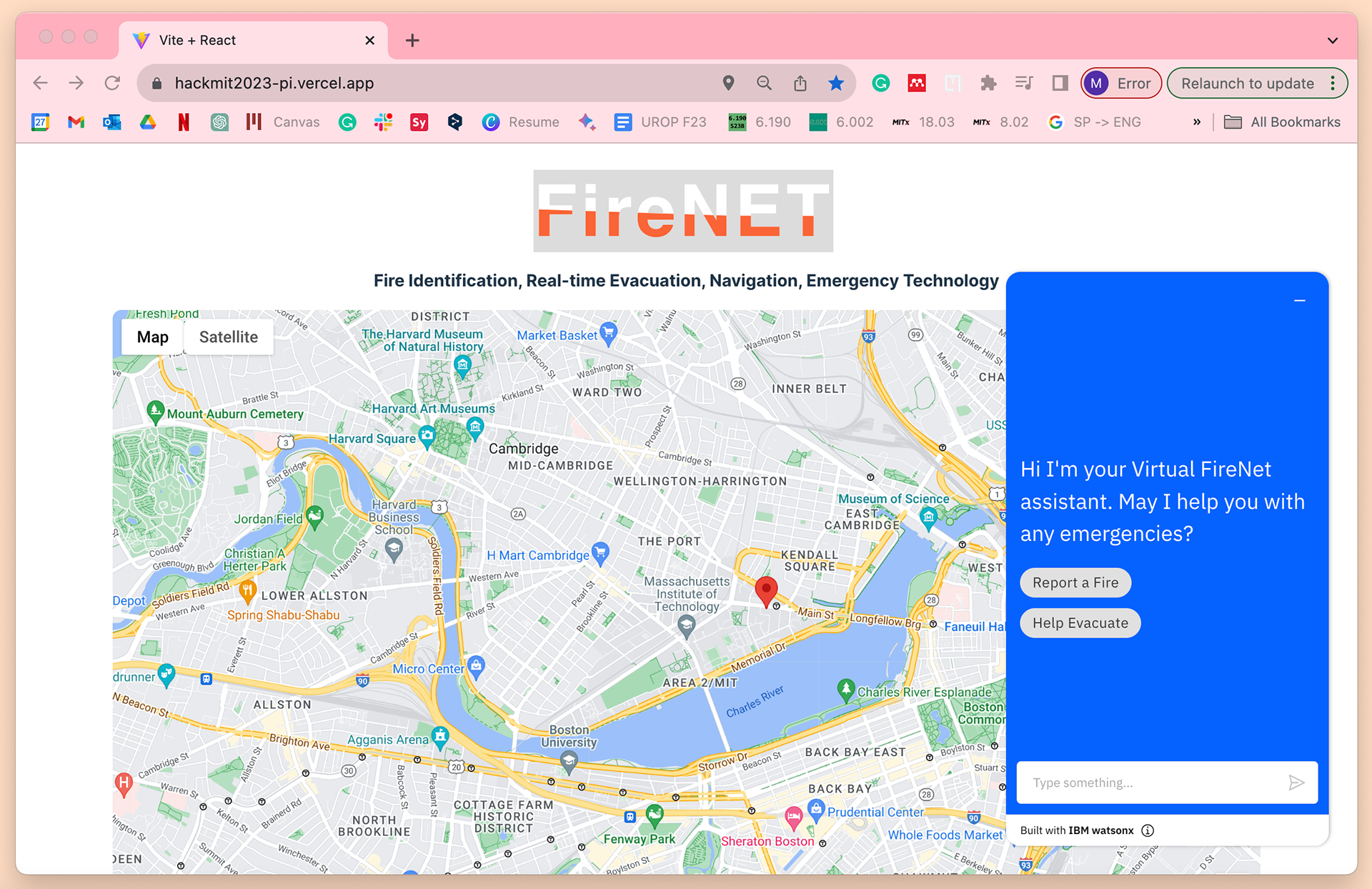This screenshot has width=1372, height=889.
Task: Click the Mount Auburn Cemetery map pin
Action: click(x=155, y=412)
